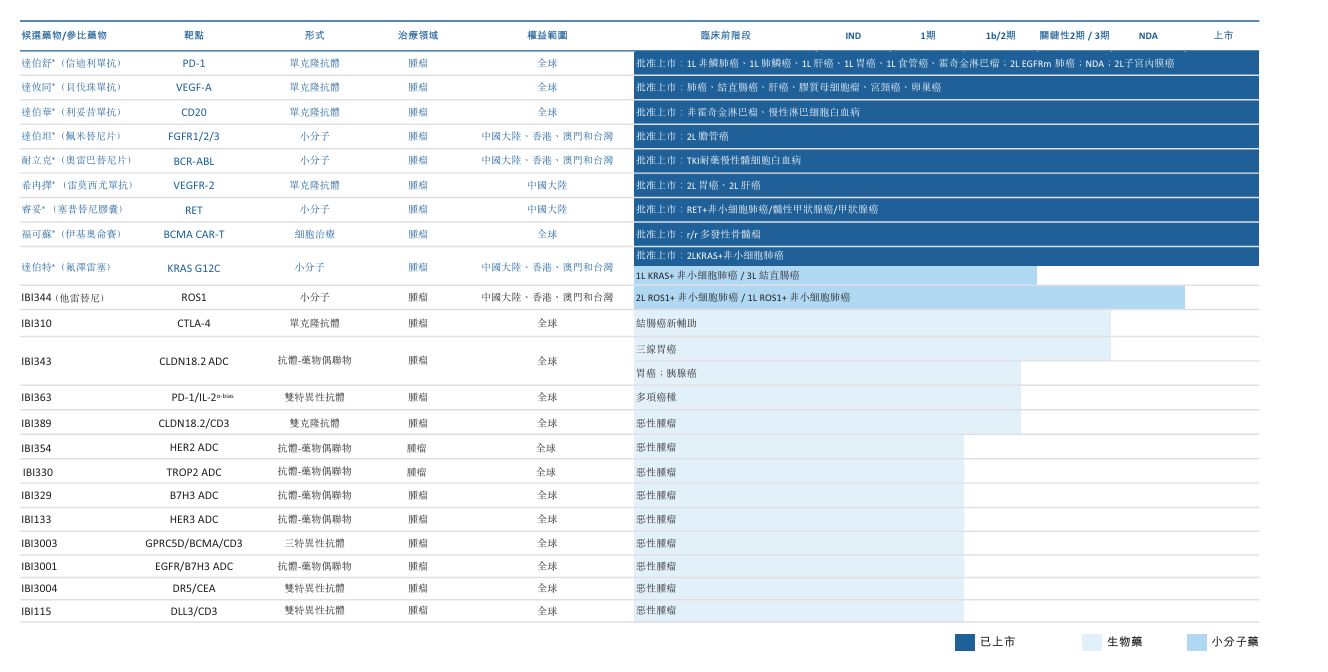Select the 批准上市：r/r 多發性骨髓瘤 bar label
This screenshot has width=1328, height=672.
coord(697,234)
